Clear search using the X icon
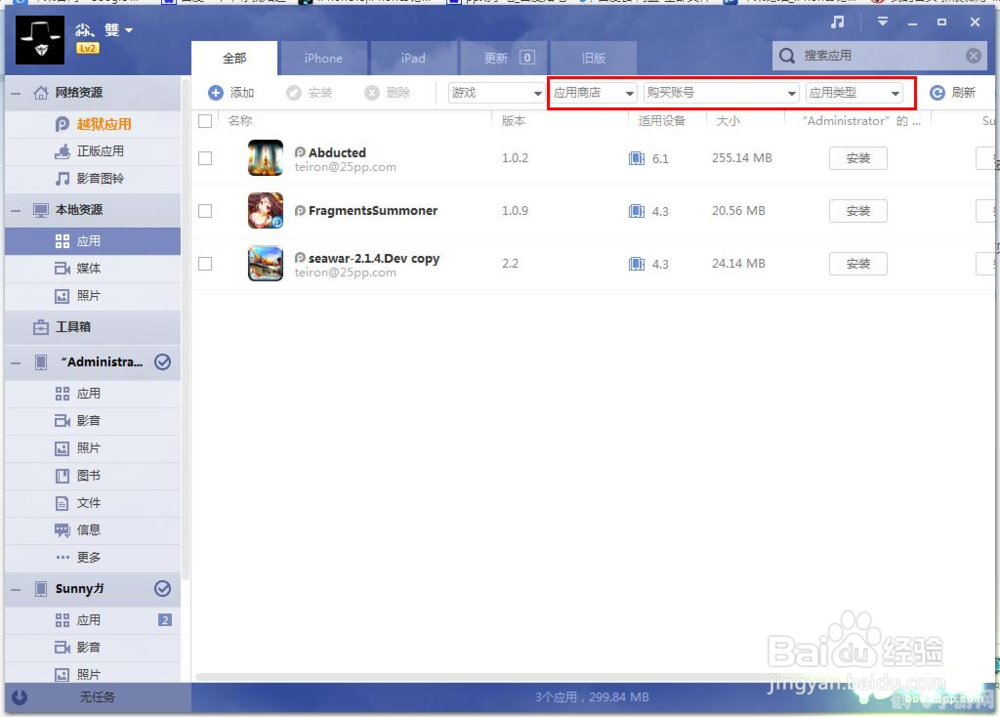The height and width of the screenshot is (717, 1000). click(x=973, y=56)
